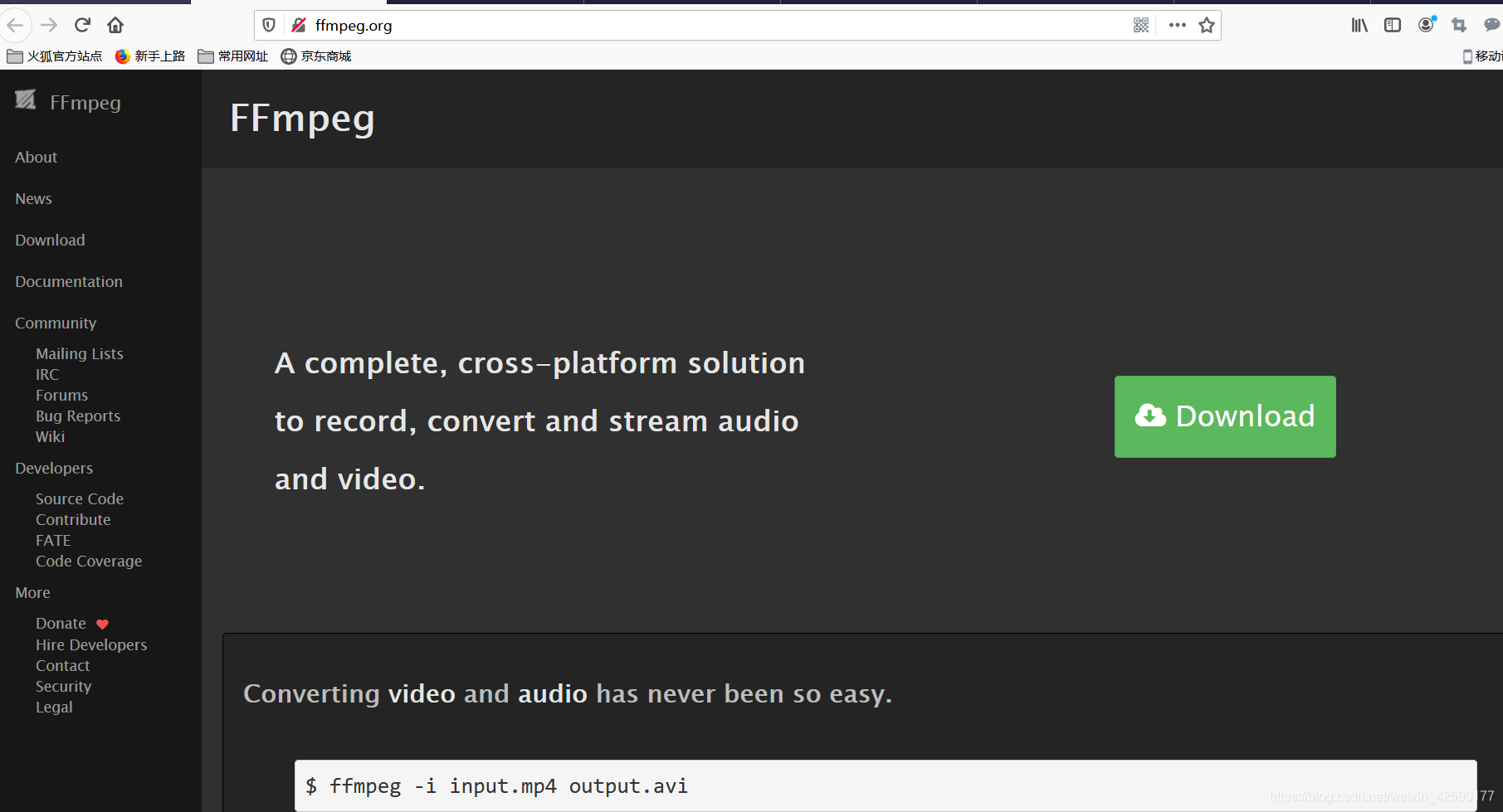The width and height of the screenshot is (1503, 812).
Task: Open the Security link
Action: point(63,686)
